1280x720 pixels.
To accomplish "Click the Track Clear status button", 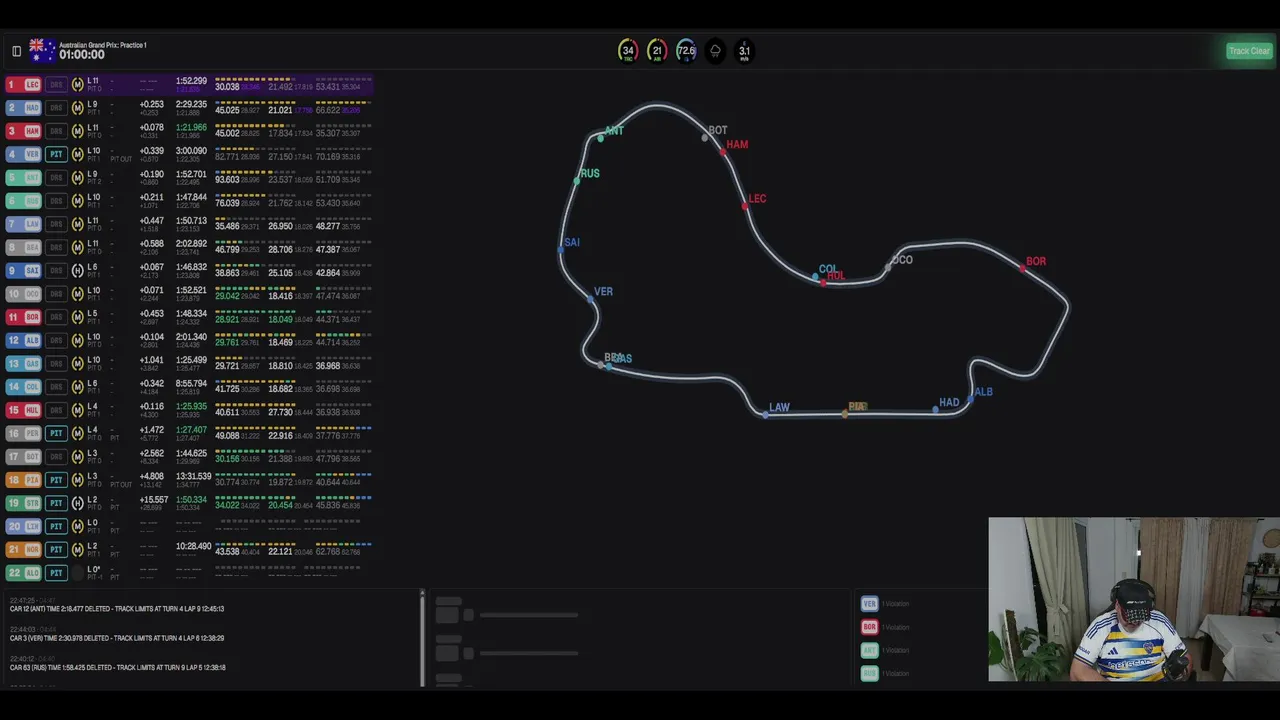I will pyautogui.click(x=1249, y=51).
